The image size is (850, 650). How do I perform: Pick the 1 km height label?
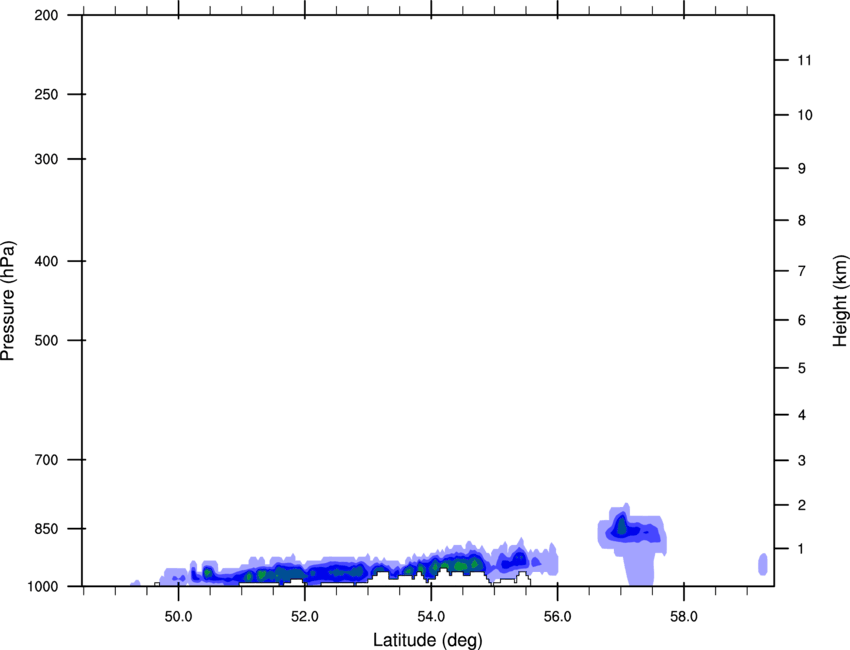click(x=802, y=549)
